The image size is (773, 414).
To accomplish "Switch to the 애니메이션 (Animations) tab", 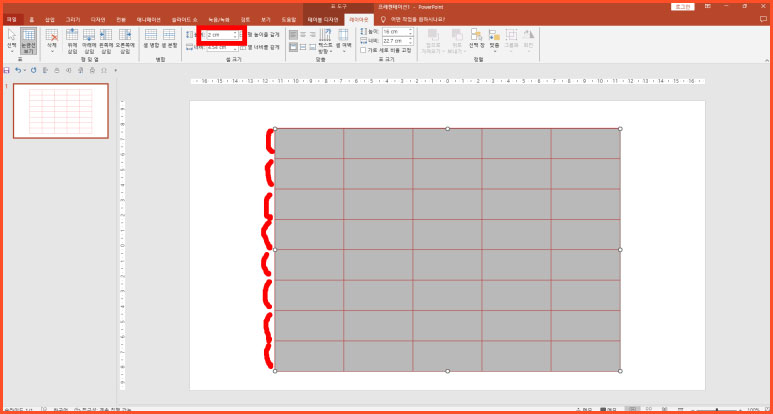I will pos(148,20).
